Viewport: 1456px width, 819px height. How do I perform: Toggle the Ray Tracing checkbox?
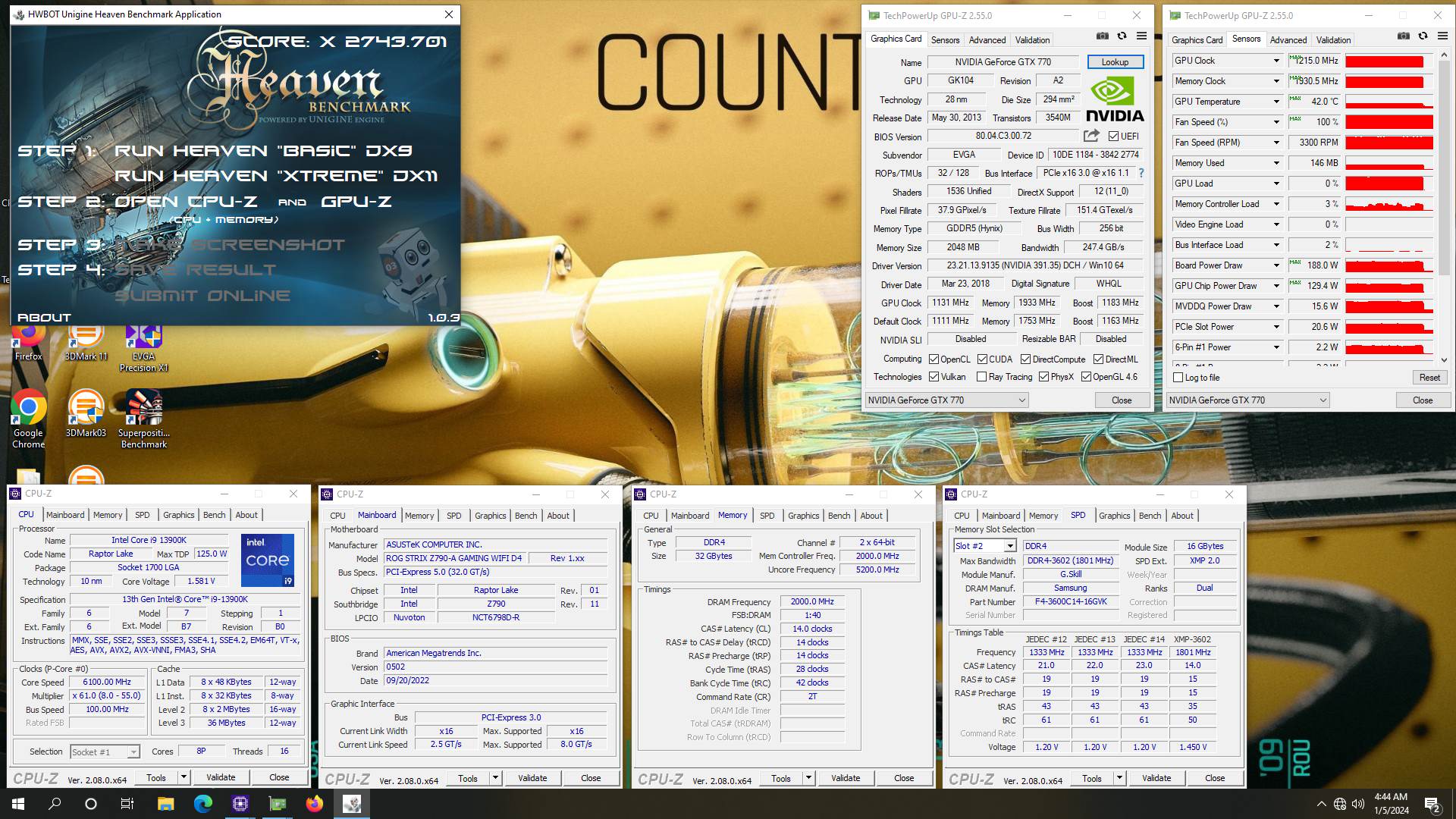point(982,377)
